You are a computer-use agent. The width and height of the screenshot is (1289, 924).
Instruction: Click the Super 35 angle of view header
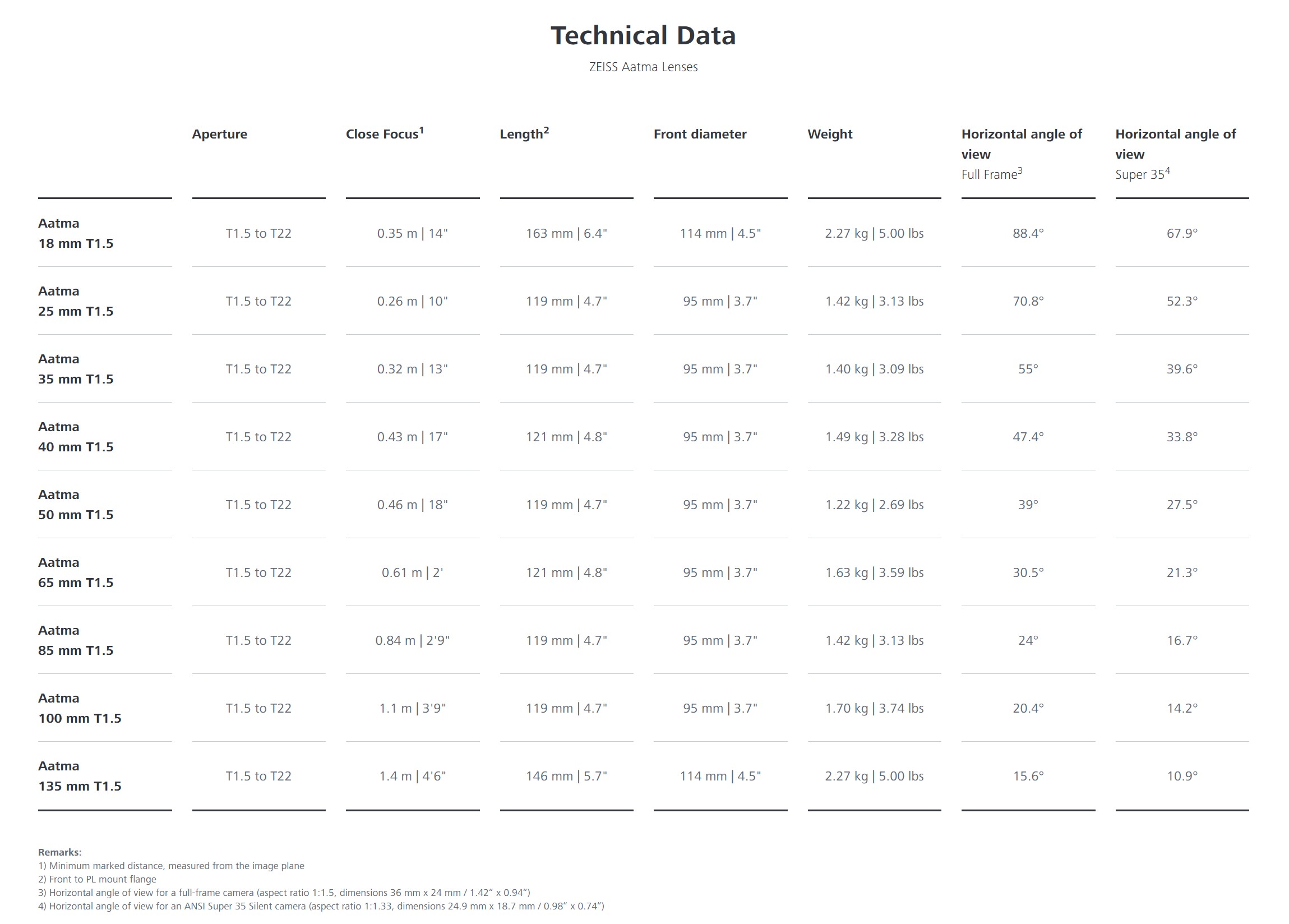pos(1175,154)
